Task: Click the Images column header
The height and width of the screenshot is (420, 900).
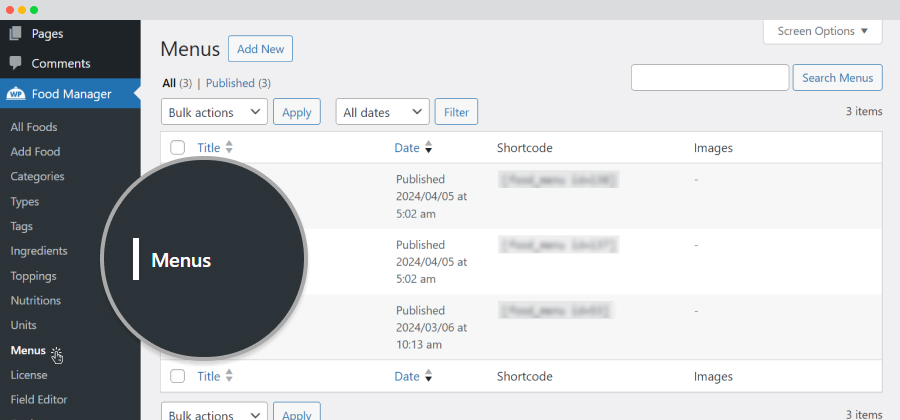Action: pyautogui.click(x=713, y=147)
